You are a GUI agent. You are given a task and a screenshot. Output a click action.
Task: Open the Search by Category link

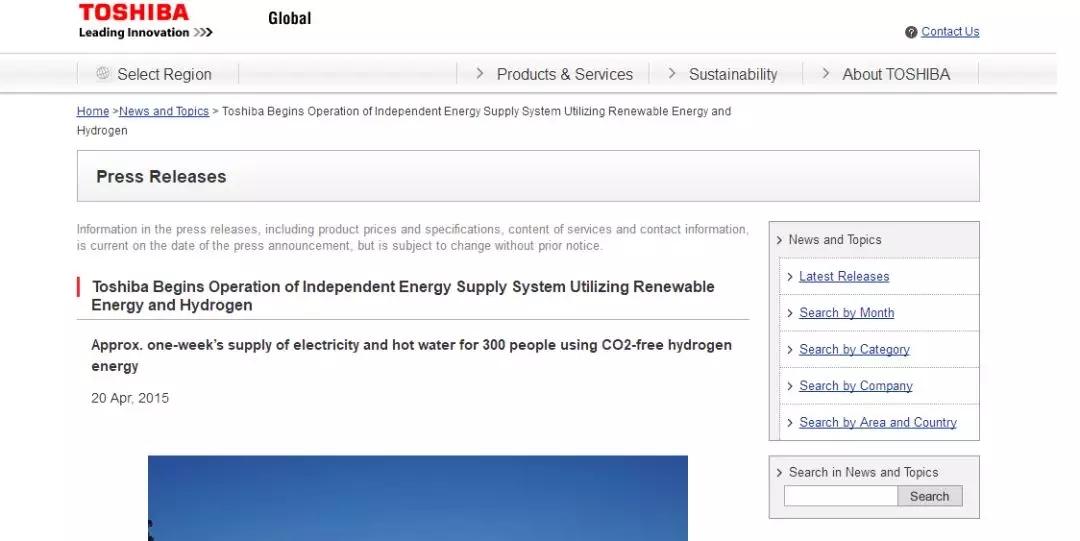[x=854, y=349]
